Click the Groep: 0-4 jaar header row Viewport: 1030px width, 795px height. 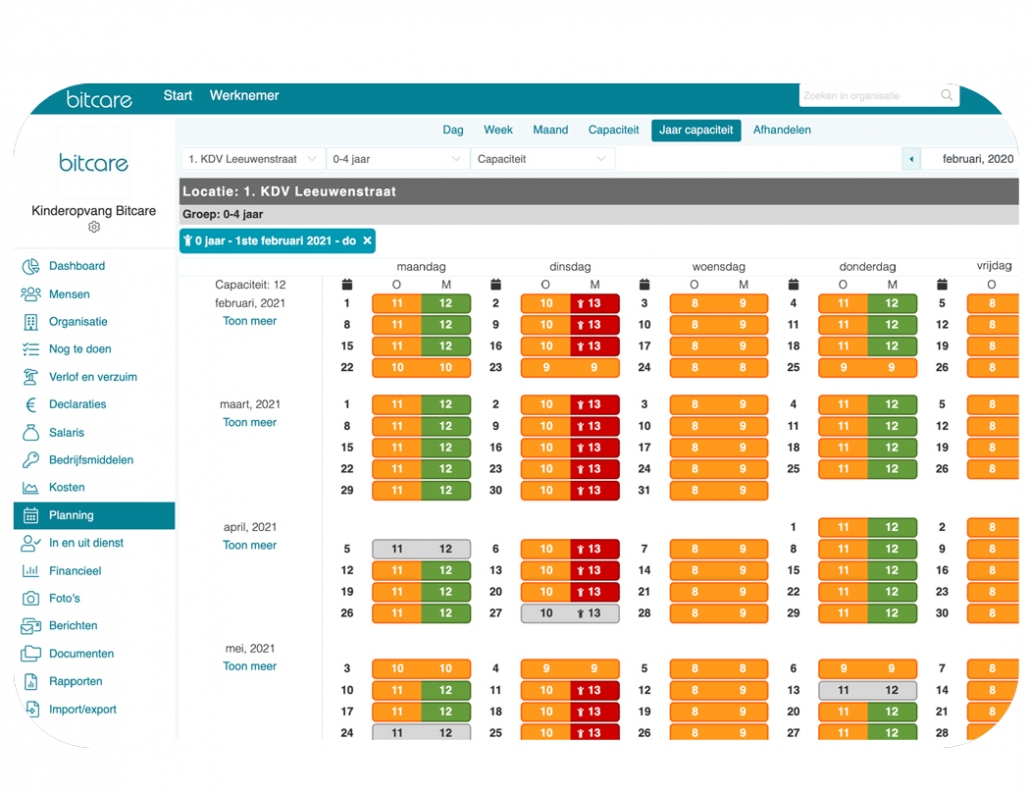click(599, 214)
